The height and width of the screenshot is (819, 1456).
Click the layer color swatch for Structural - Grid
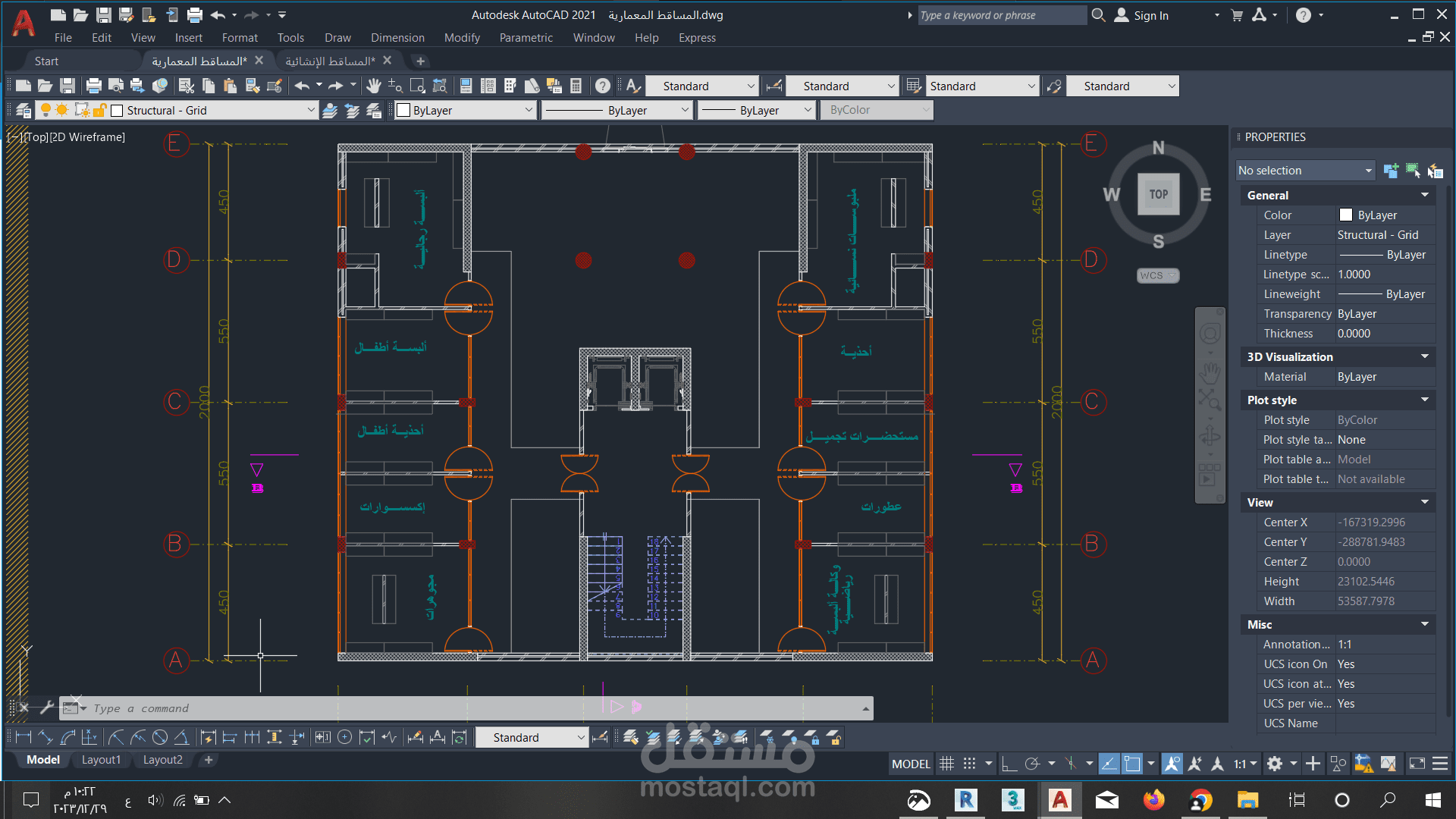pyautogui.click(x=117, y=111)
